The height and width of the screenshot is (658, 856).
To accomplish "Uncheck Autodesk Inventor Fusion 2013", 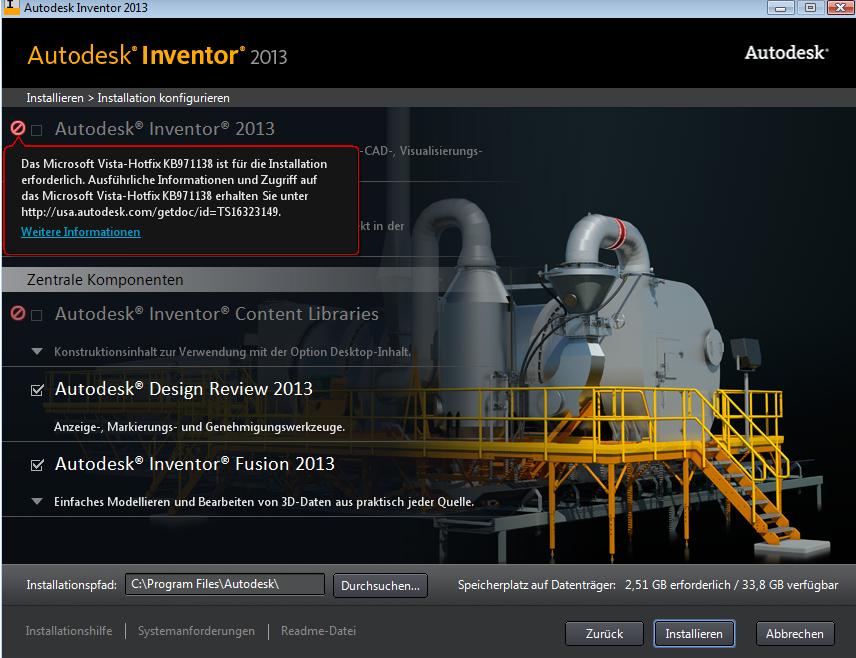I will [37, 465].
